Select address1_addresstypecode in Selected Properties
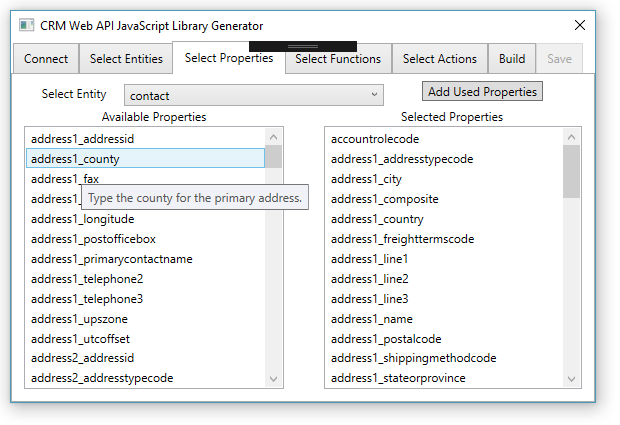This screenshot has width=620, height=425. [x=444, y=159]
